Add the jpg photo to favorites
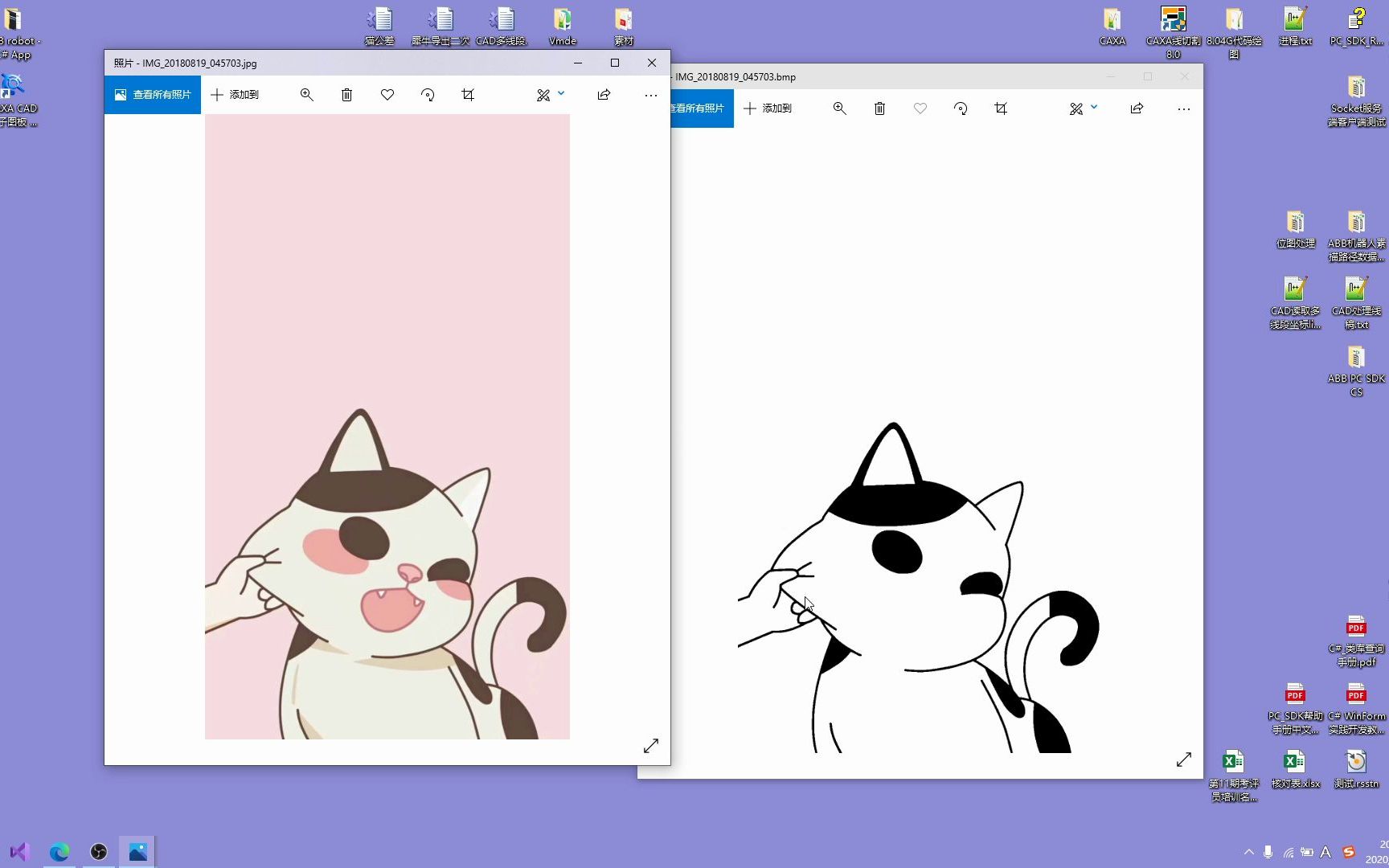The image size is (1389, 868). click(387, 95)
